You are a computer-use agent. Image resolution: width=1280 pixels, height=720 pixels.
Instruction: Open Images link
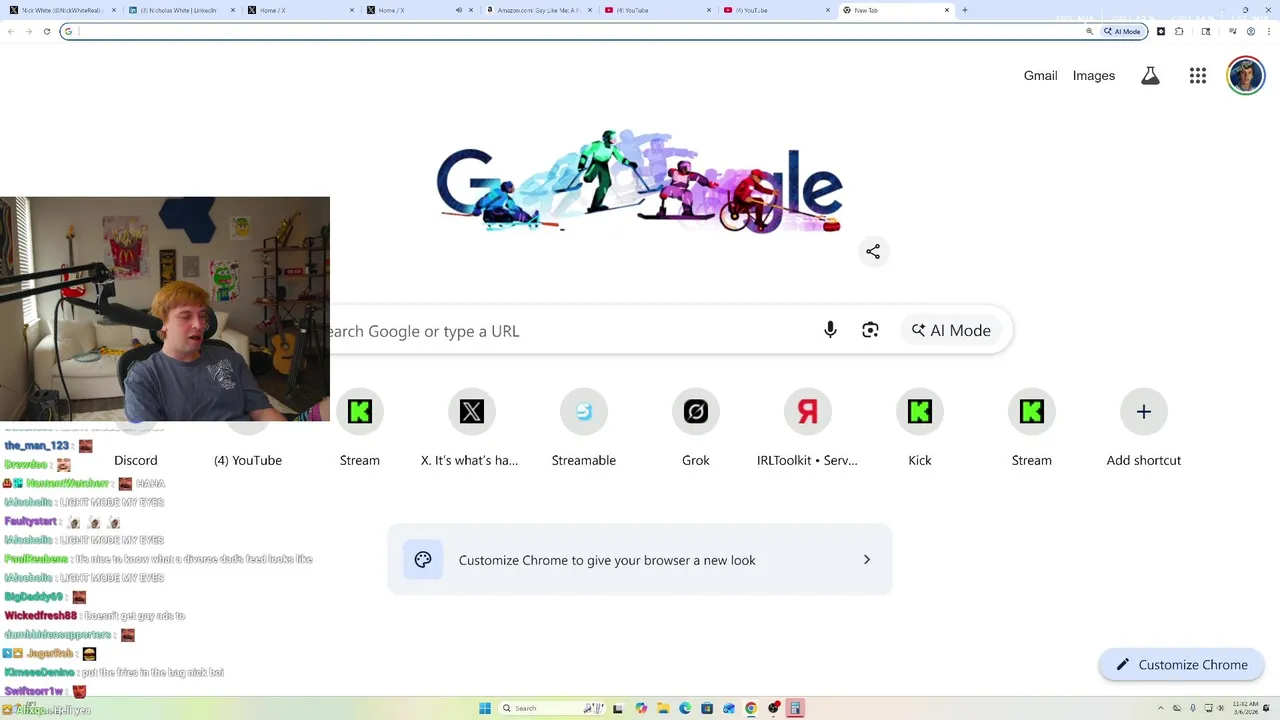[x=1094, y=76]
